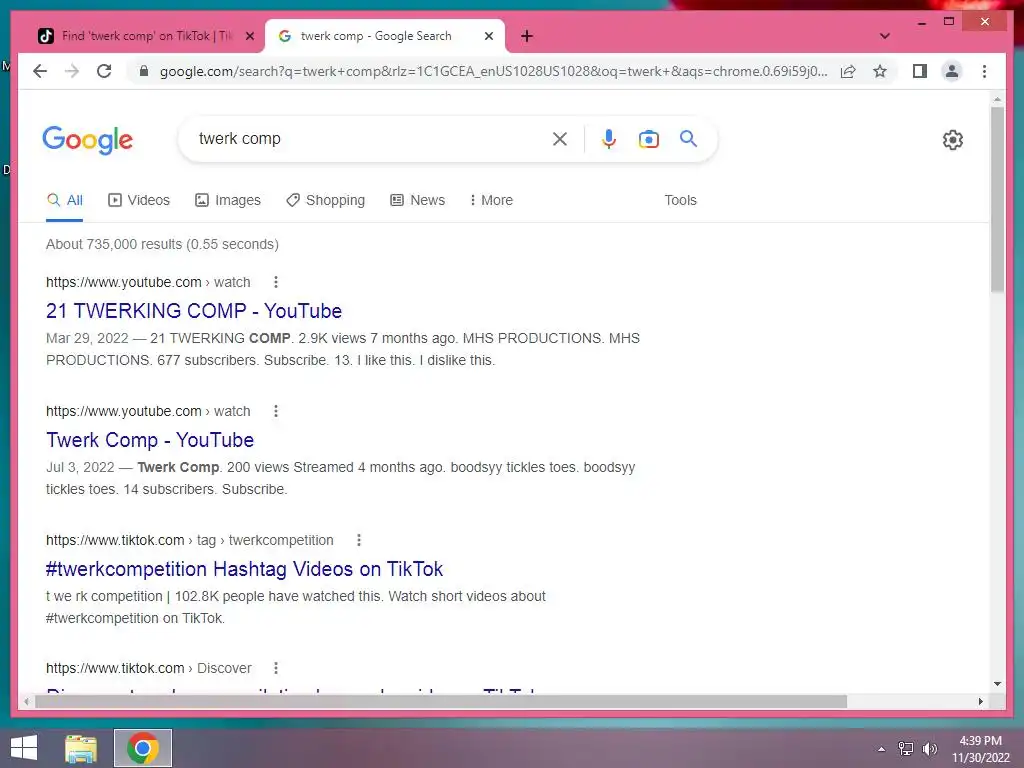Click the tiktok.com tag twerkcompetition breadcrumb
The height and width of the screenshot is (768, 1024).
[x=189, y=540]
